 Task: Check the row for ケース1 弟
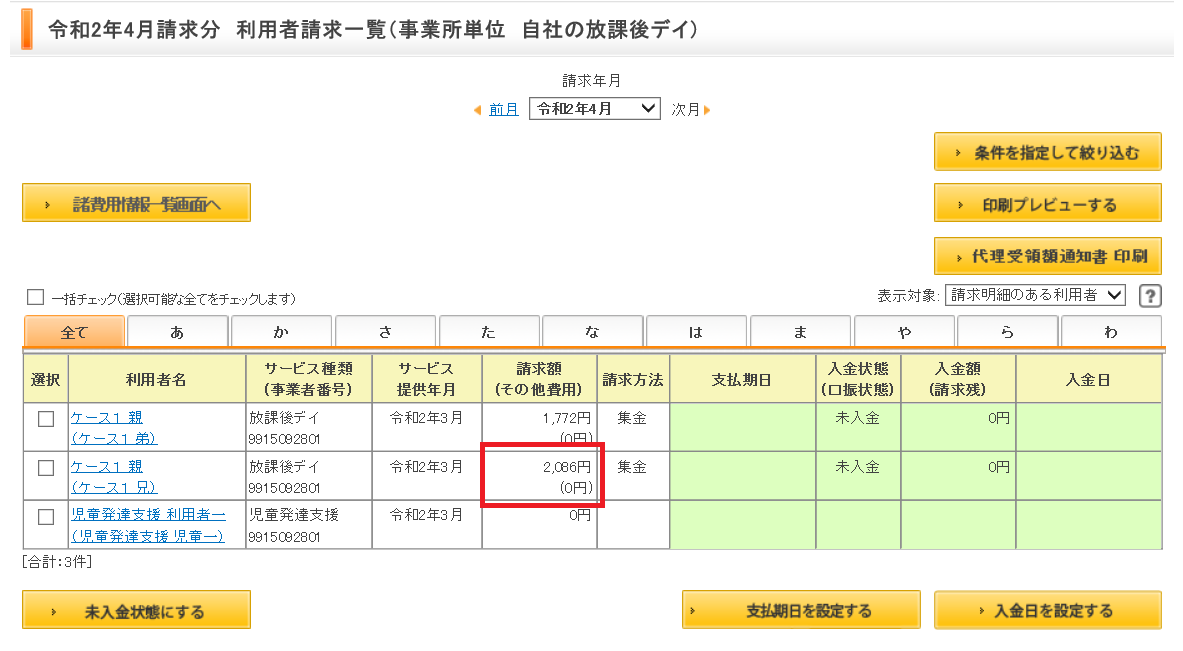tap(46, 419)
